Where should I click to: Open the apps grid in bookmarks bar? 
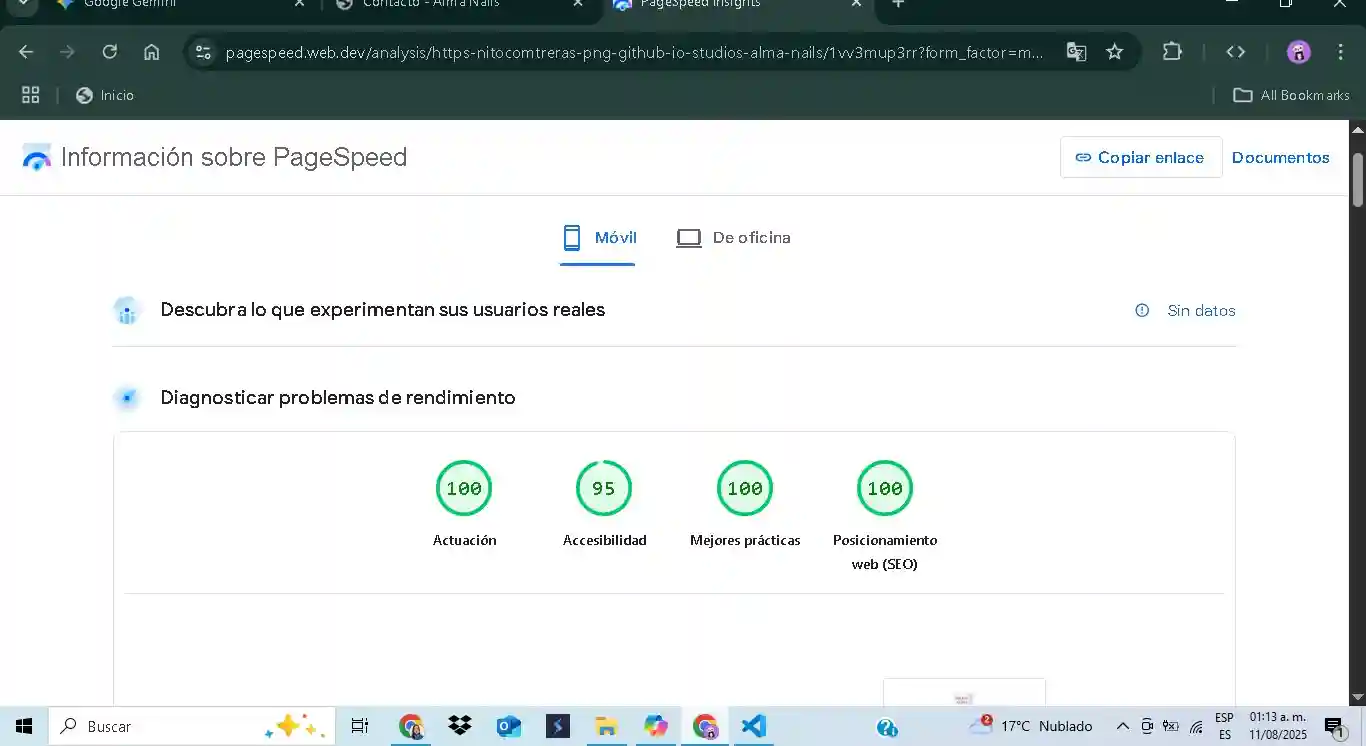click(31, 95)
